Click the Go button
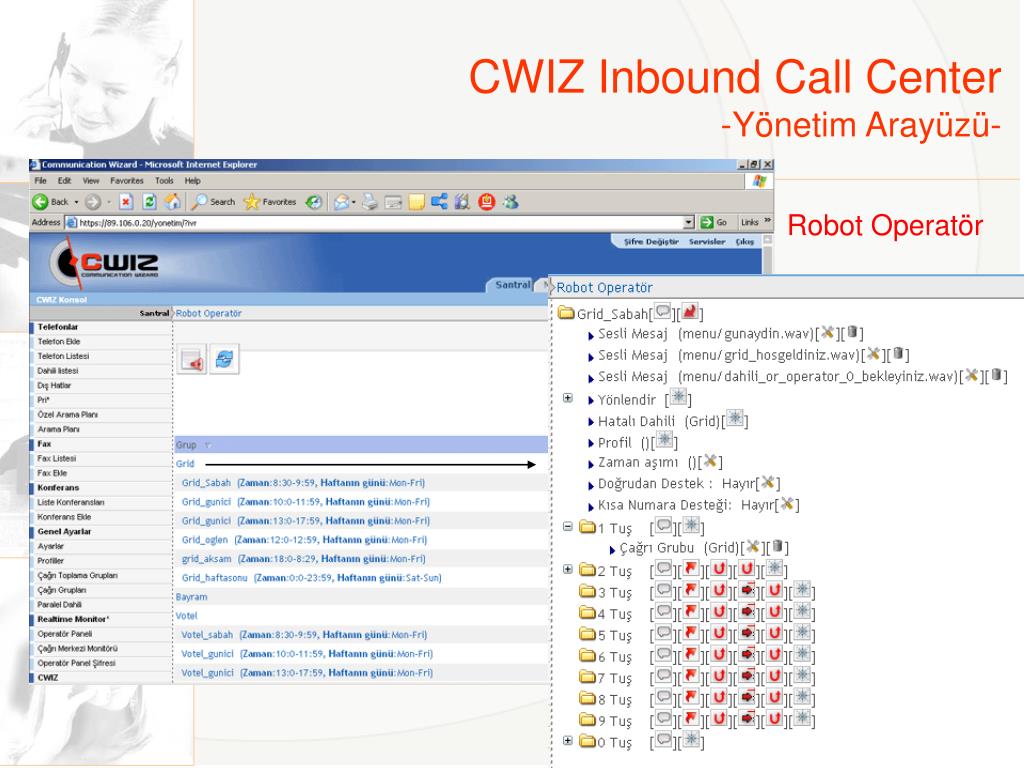The image size is (1024, 768). [714, 223]
